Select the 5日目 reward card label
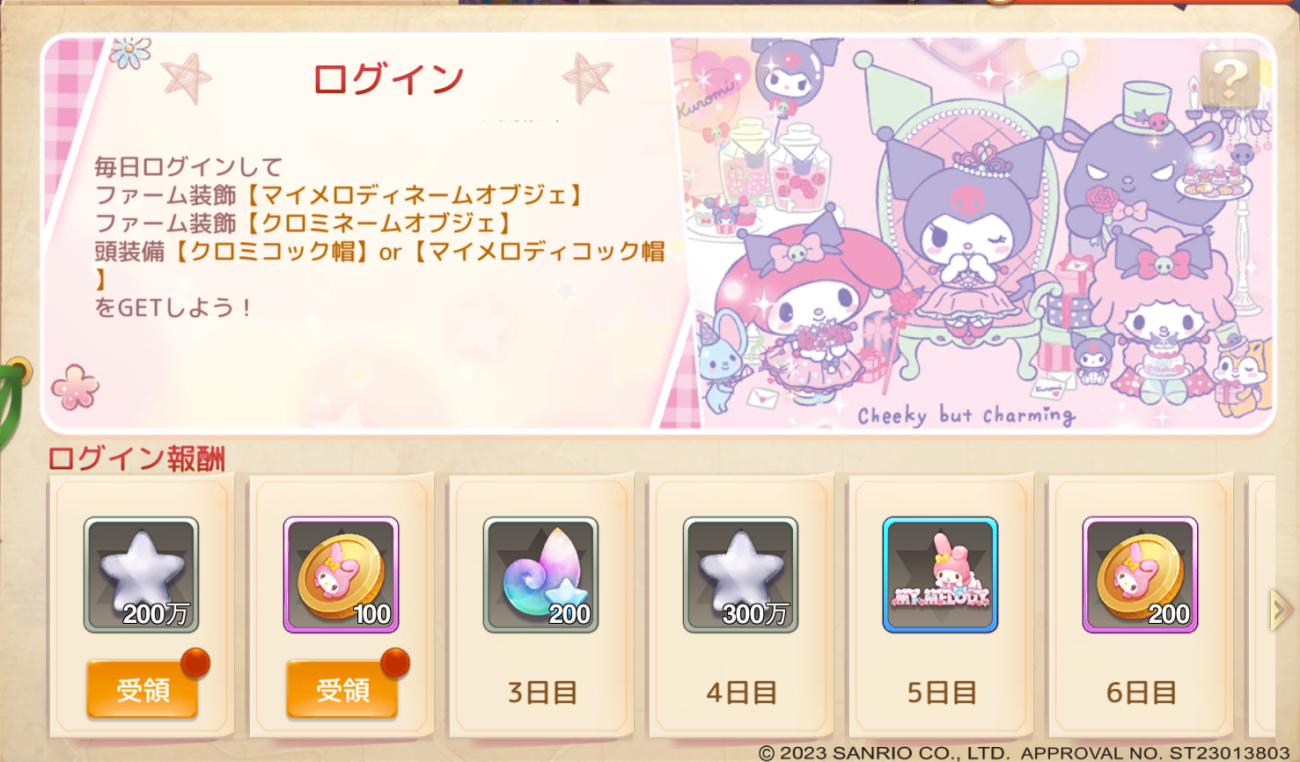 [x=941, y=691]
